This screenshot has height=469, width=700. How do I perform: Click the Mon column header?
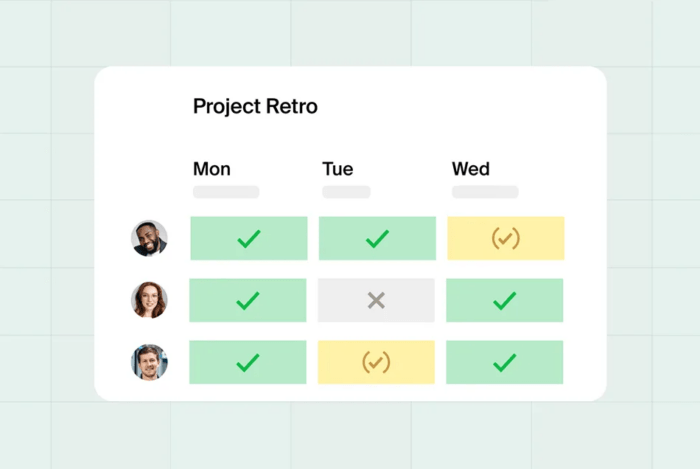pyautogui.click(x=212, y=168)
